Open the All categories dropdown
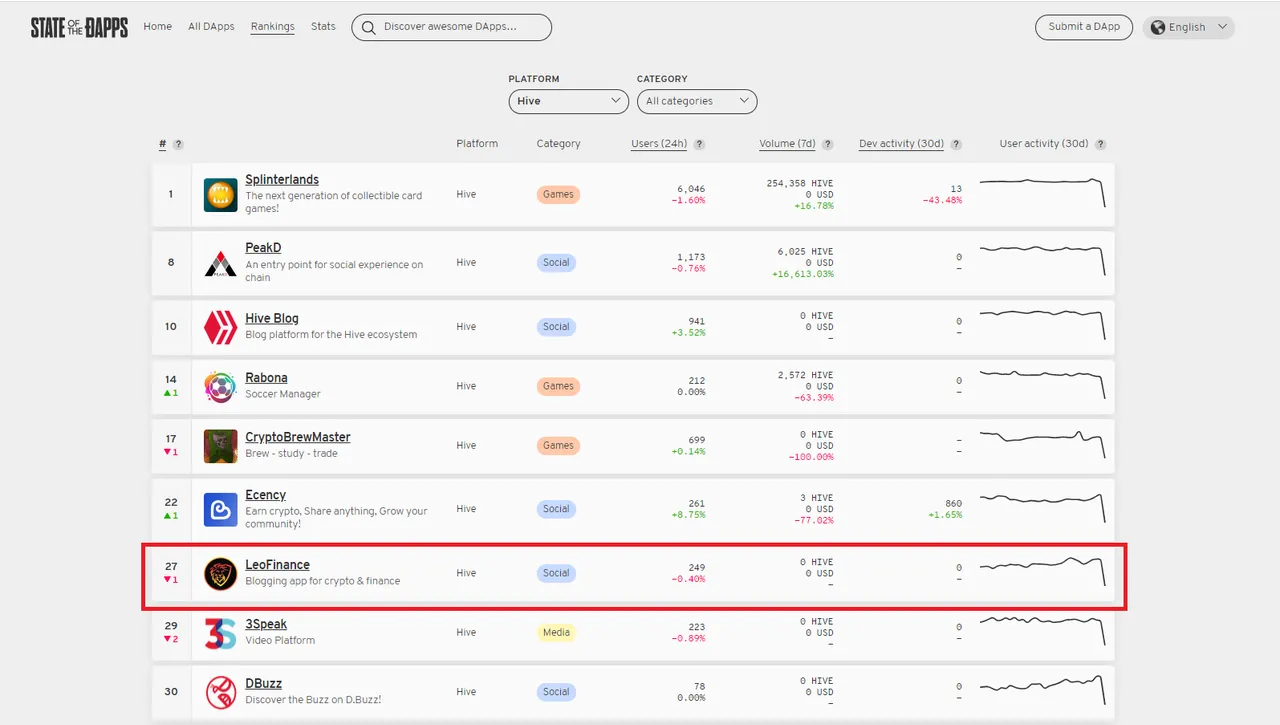The width and height of the screenshot is (1280, 725). [x=697, y=101]
